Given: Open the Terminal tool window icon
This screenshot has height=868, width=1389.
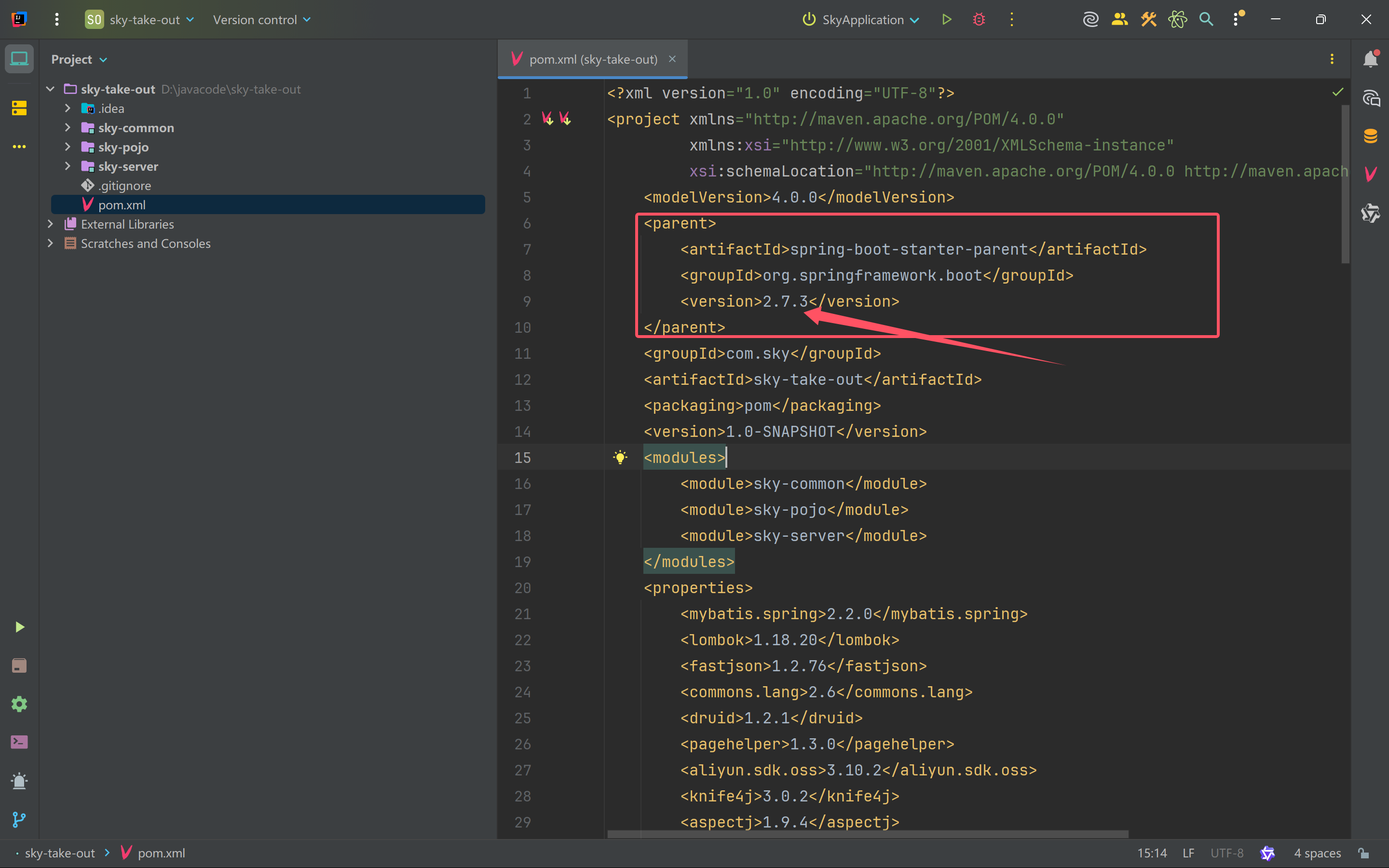Looking at the screenshot, I should tap(19, 742).
